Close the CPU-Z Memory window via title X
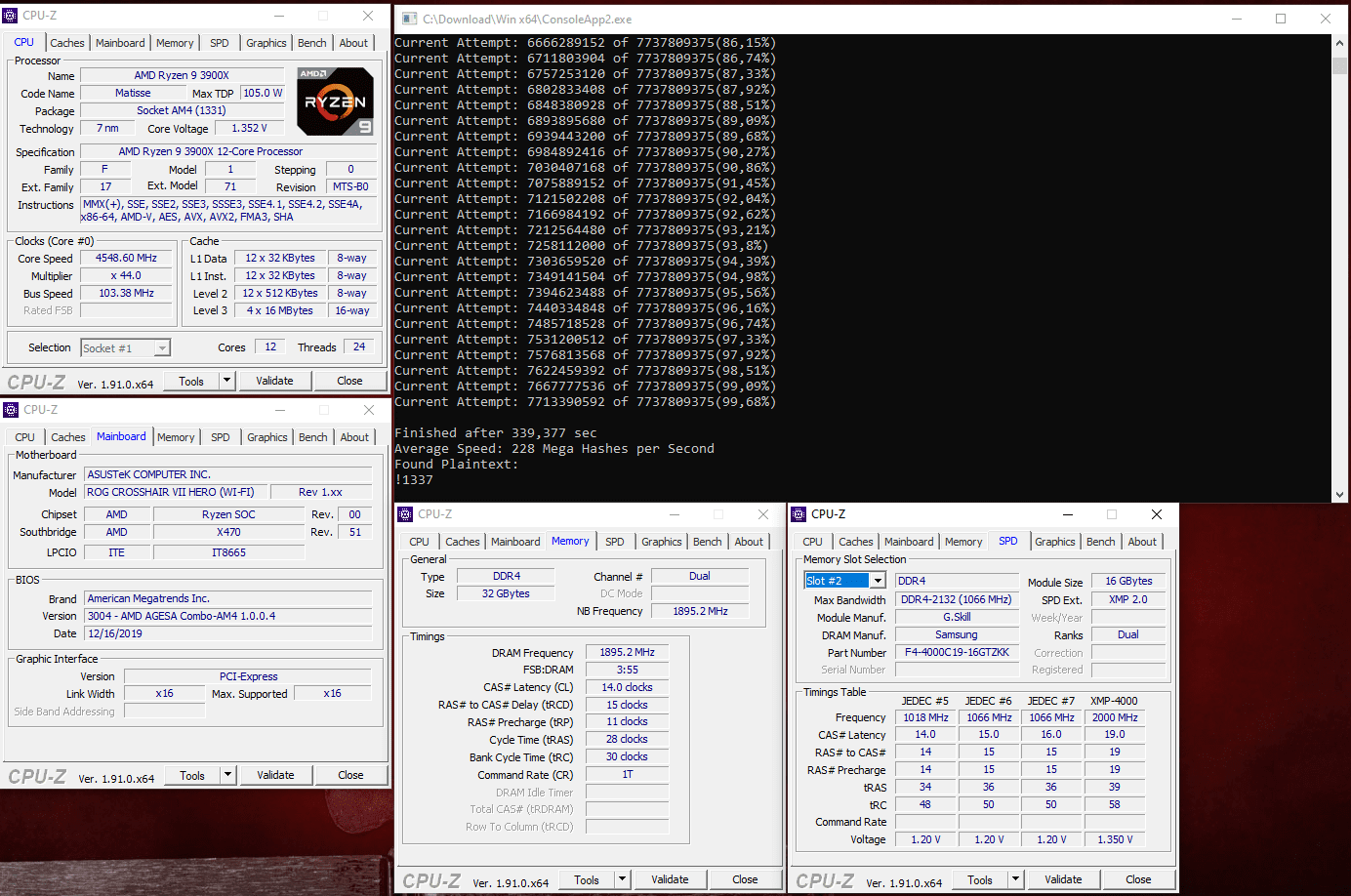 763,514
